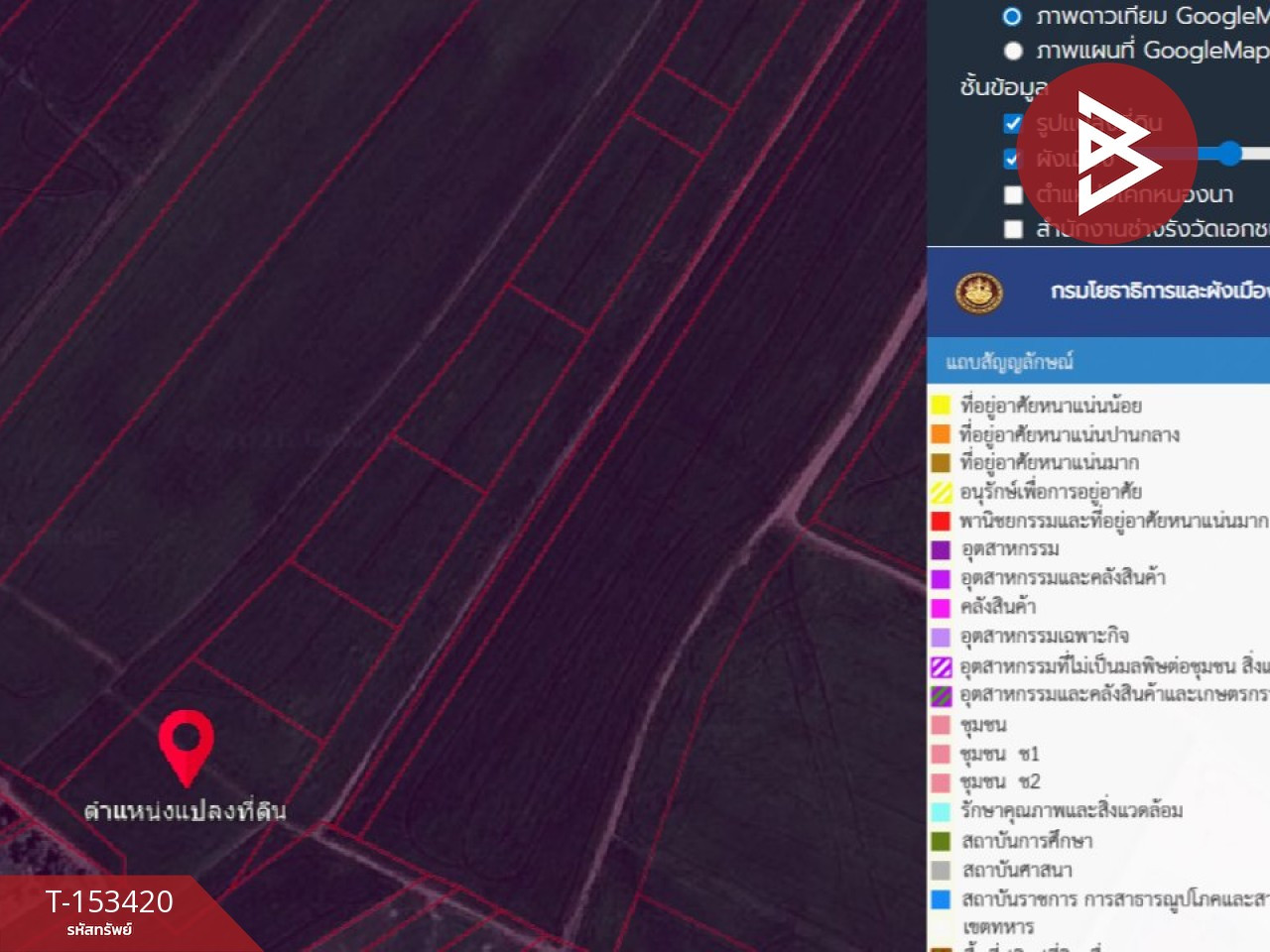Check the สำนักงานช่างรังวัดเอกชน checkbox
Screen dimensions: 1270x952
1012,229
